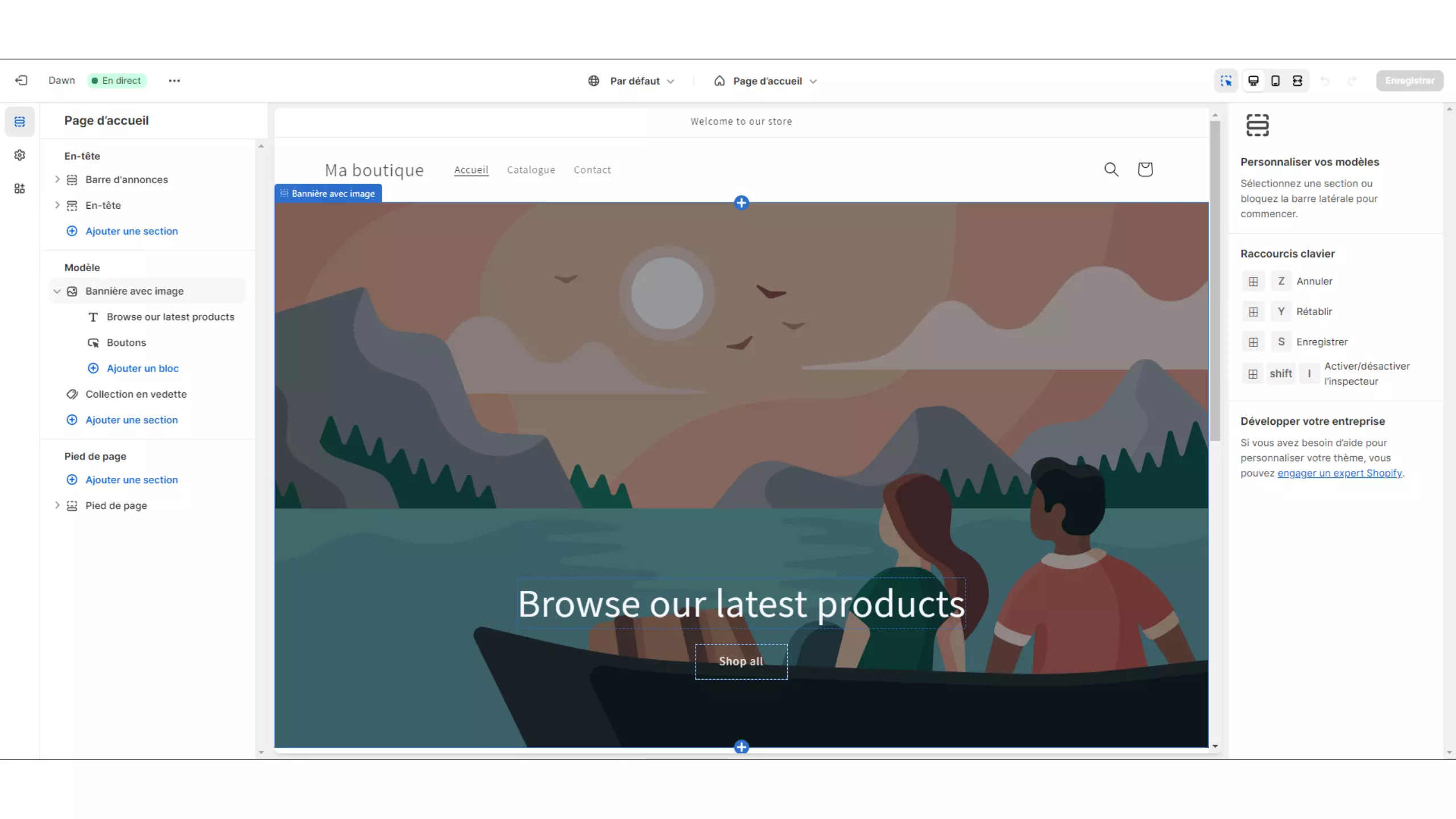This screenshot has height=819, width=1456.
Task: Click the Enregistrer save button
Action: point(1409,81)
